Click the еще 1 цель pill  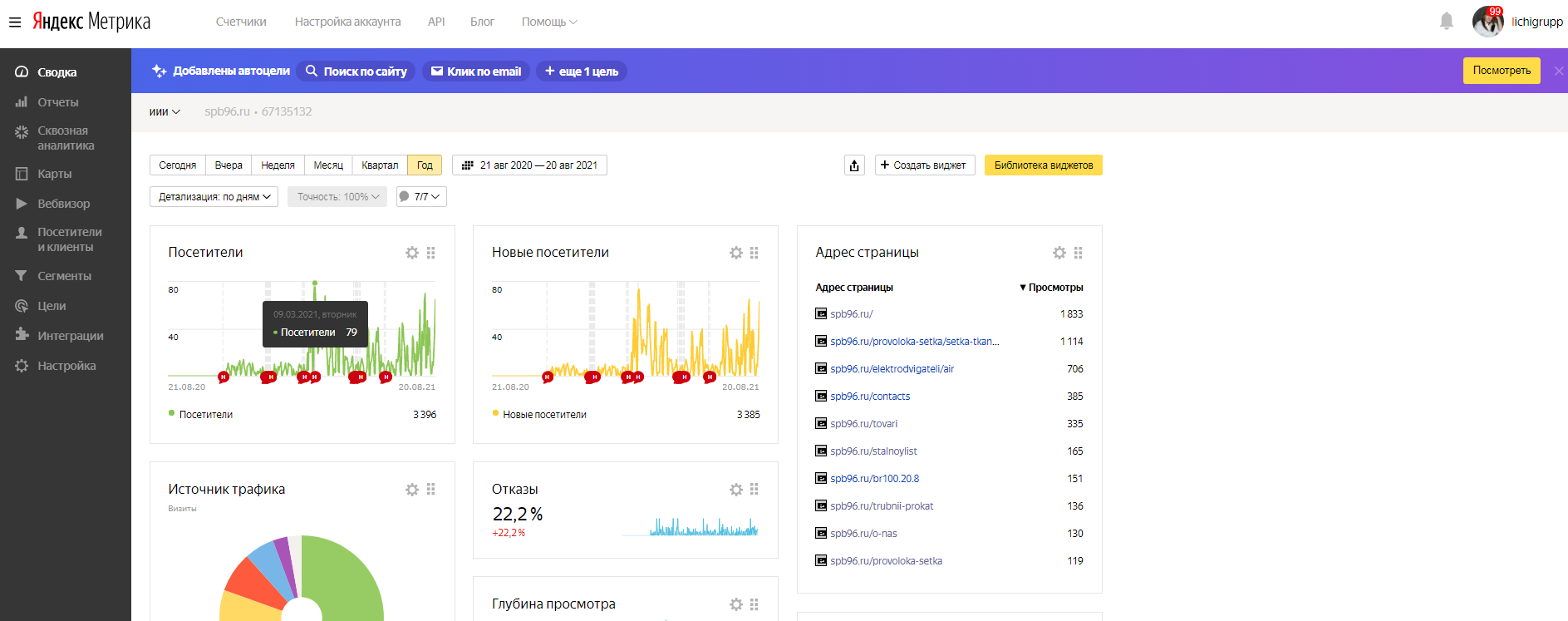click(582, 71)
